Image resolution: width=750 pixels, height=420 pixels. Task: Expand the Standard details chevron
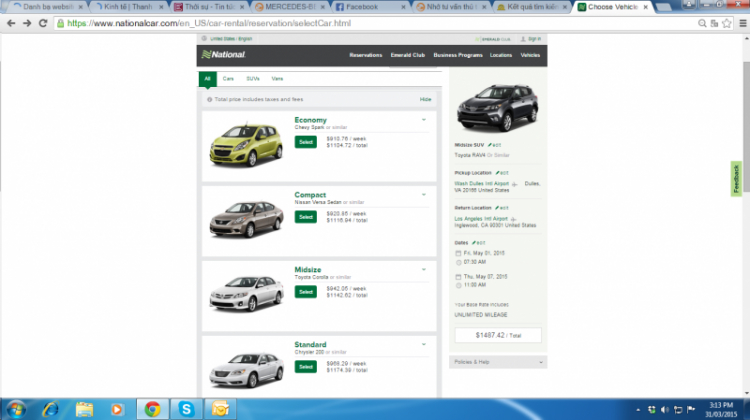(x=424, y=344)
